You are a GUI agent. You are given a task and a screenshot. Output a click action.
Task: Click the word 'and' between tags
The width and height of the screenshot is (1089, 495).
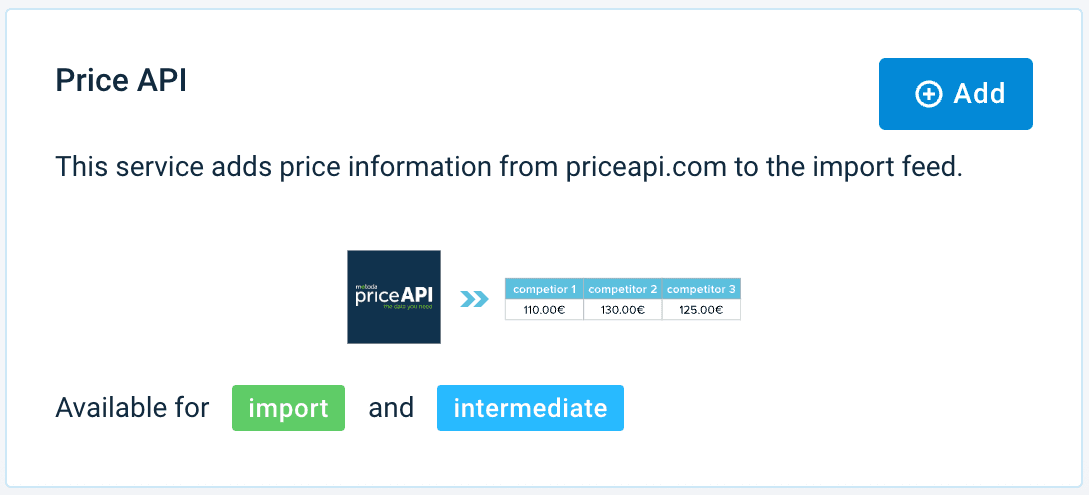[x=391, y=408]
